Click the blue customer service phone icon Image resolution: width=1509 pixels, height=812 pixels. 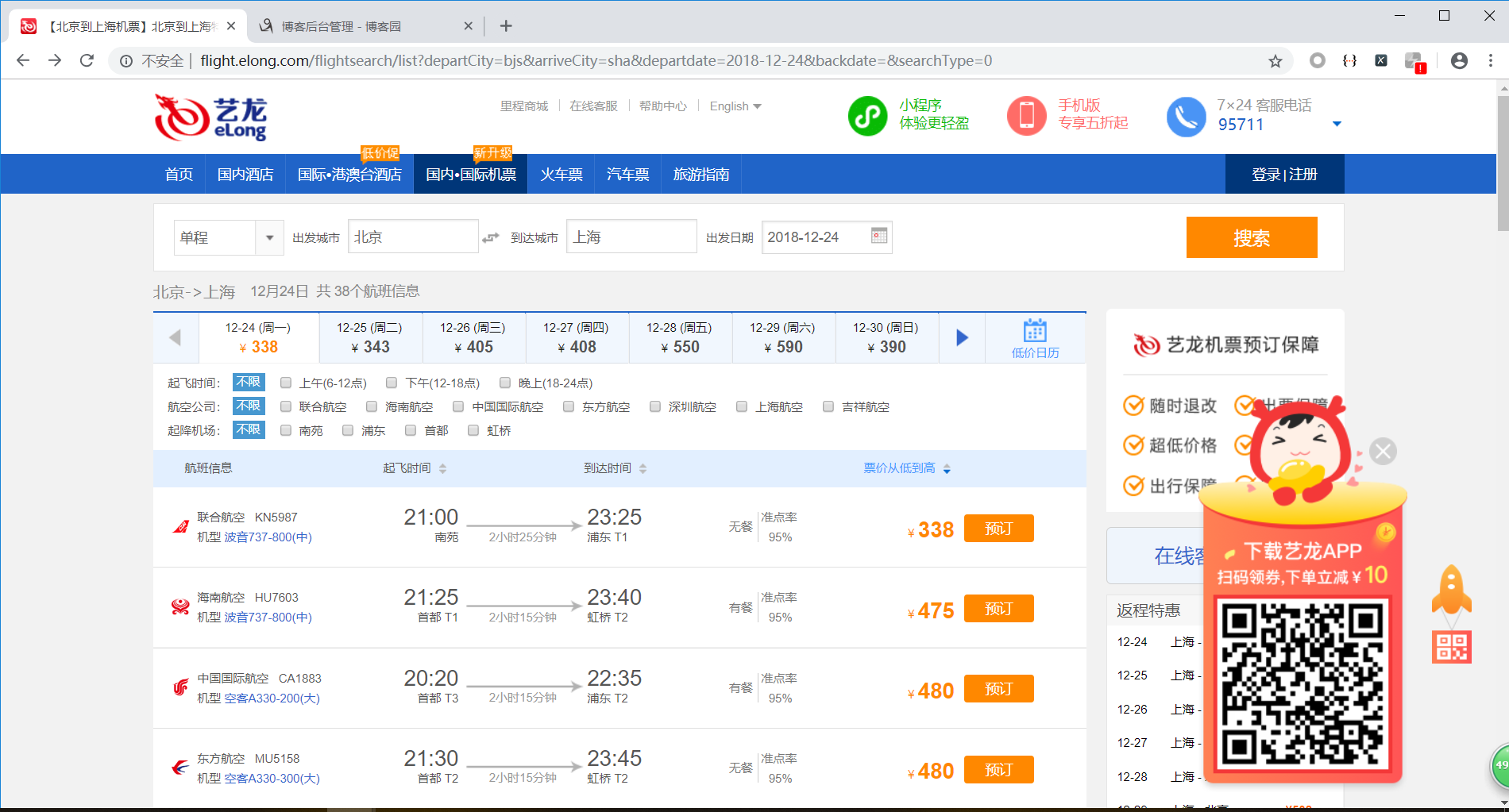1187,116
